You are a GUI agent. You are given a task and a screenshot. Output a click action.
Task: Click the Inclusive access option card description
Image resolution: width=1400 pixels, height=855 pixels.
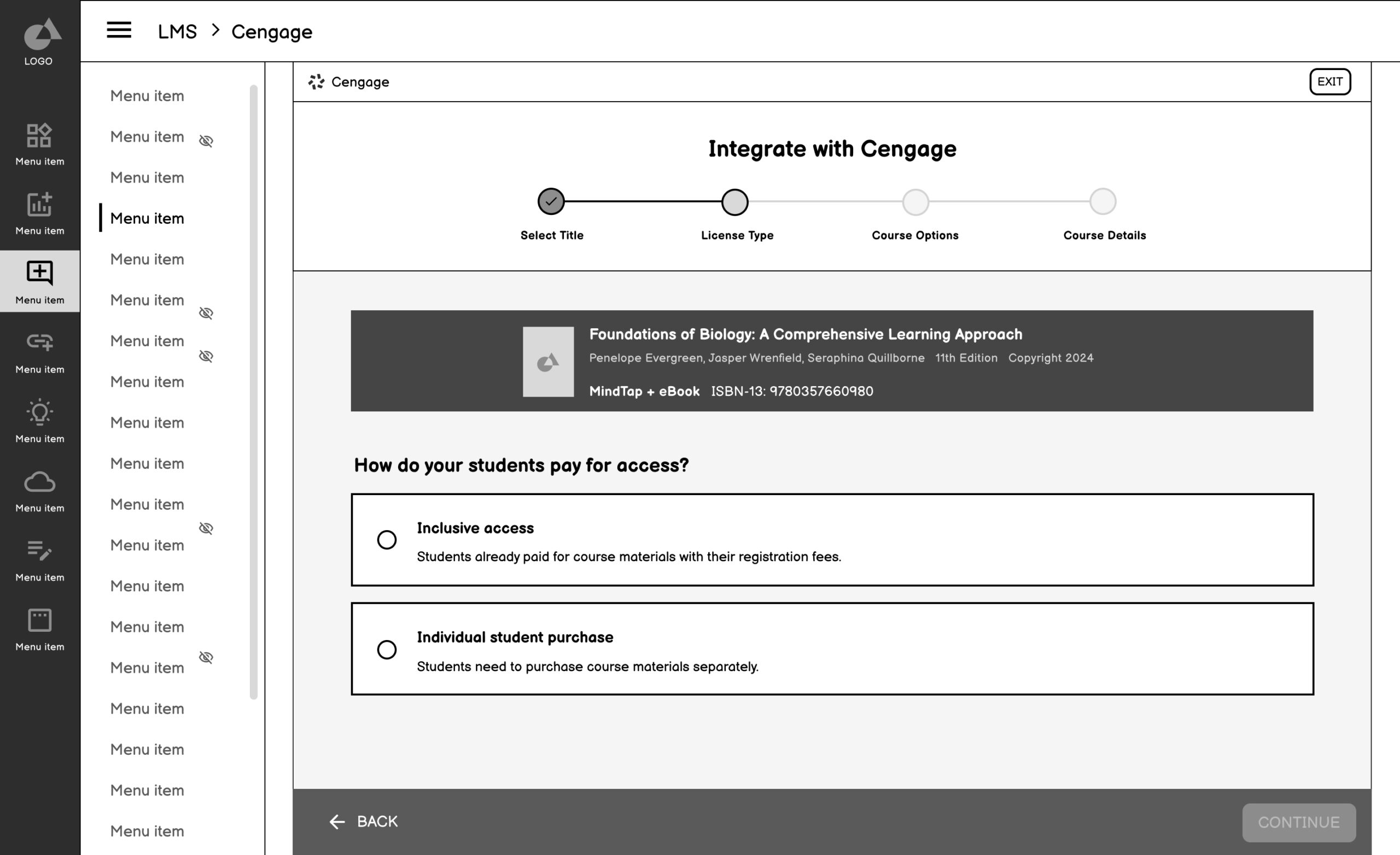point(629,556)
